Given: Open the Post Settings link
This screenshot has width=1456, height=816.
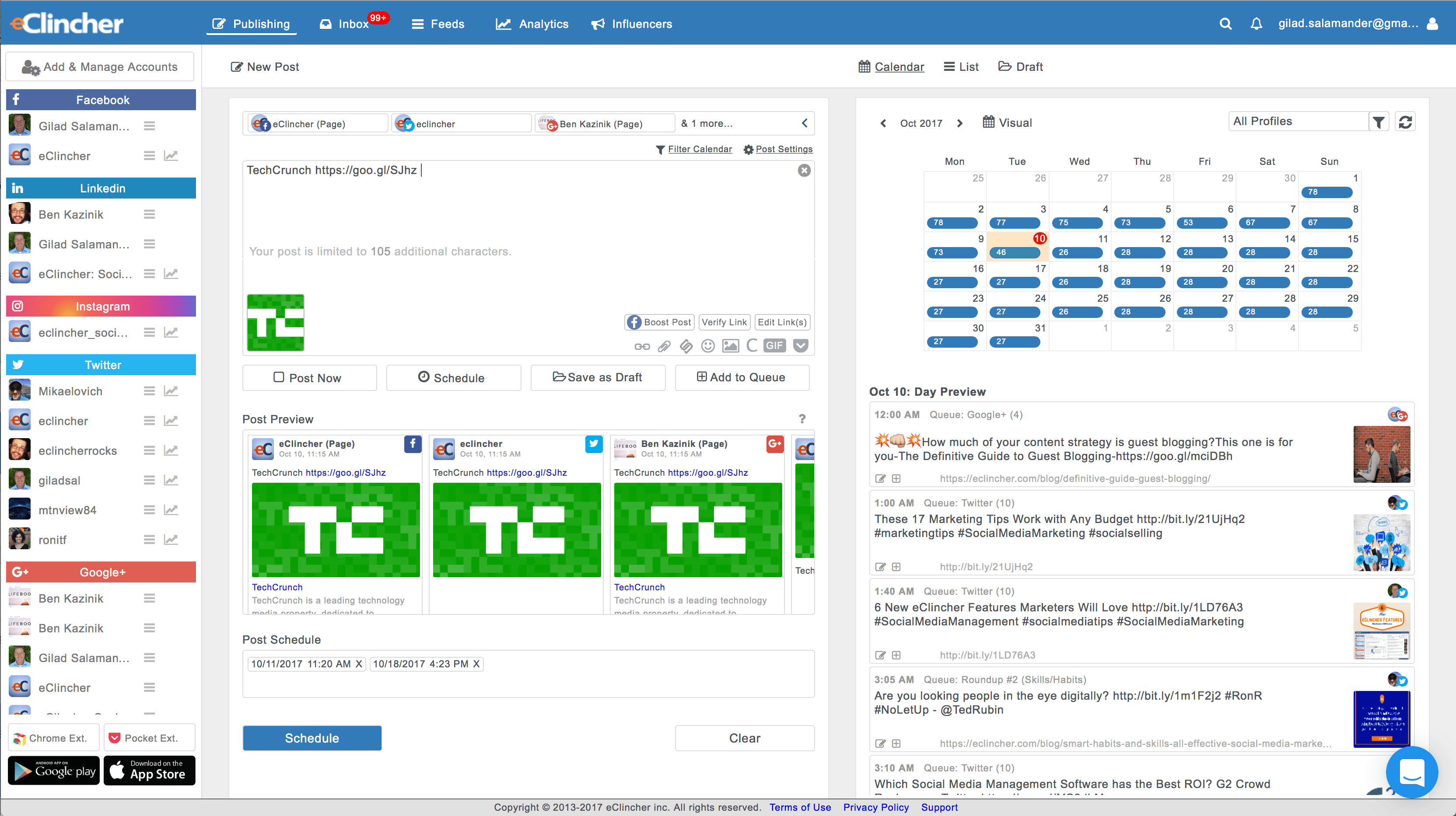Looking at the screenshot, I should [x=784, y=149].
